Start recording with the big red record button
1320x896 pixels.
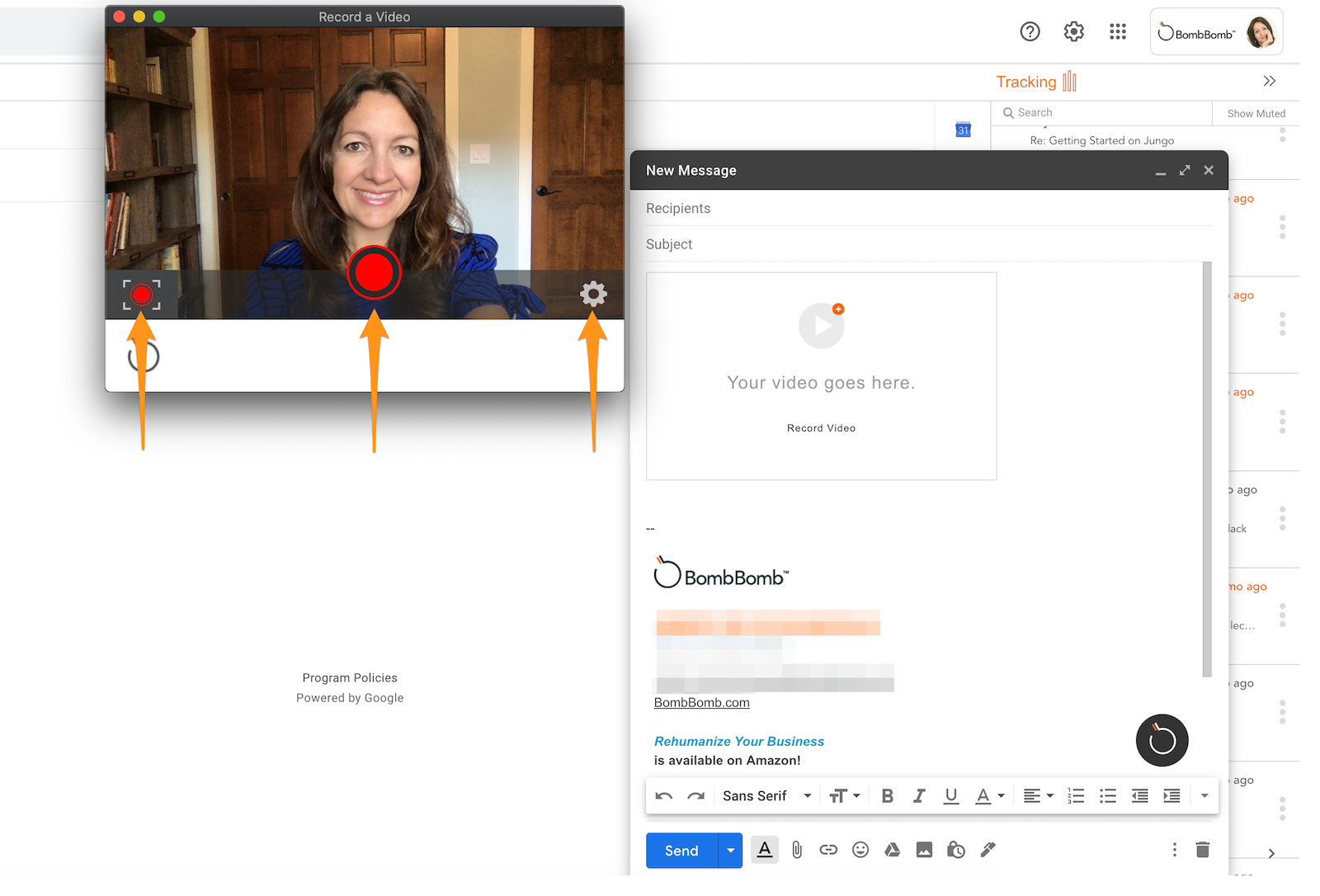[374, 273]
